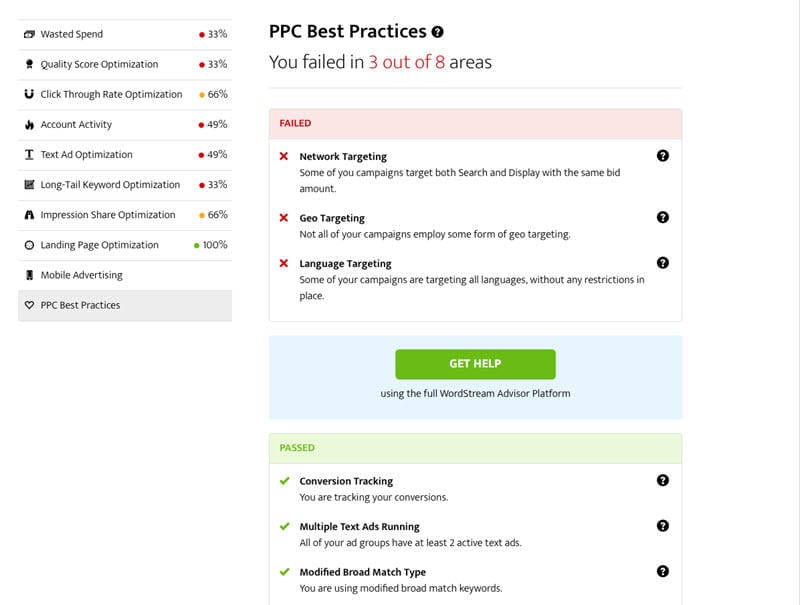Open the Network Targeting help icon
This screenshot has height=605, width=800.
pyautogui.click(x=662, y=156)
